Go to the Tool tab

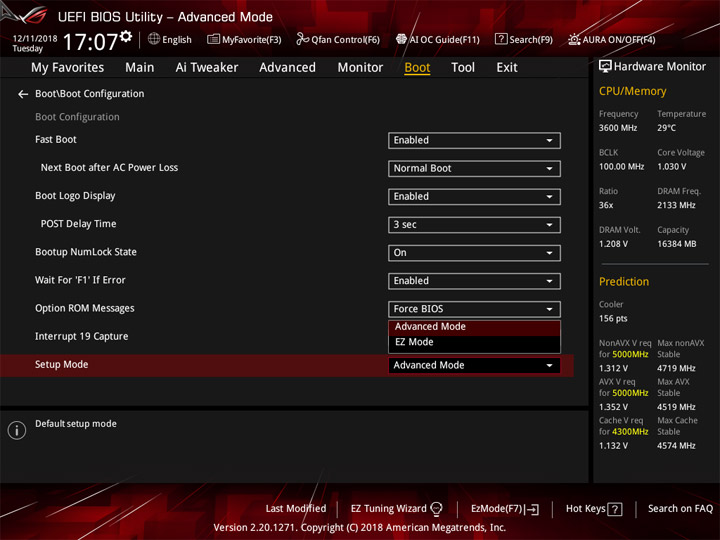463,68
